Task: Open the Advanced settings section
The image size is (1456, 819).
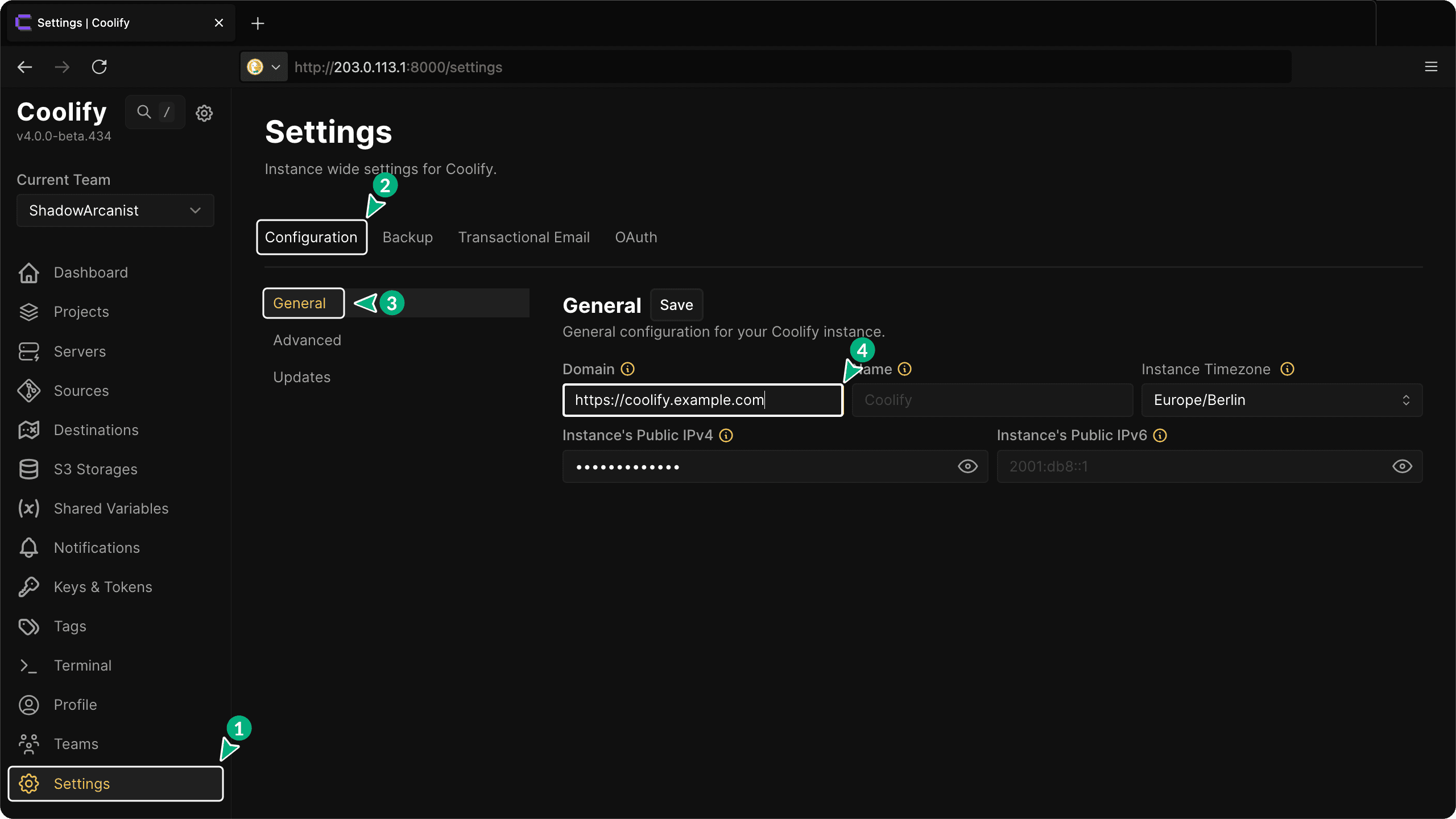Action: [307, 340]
